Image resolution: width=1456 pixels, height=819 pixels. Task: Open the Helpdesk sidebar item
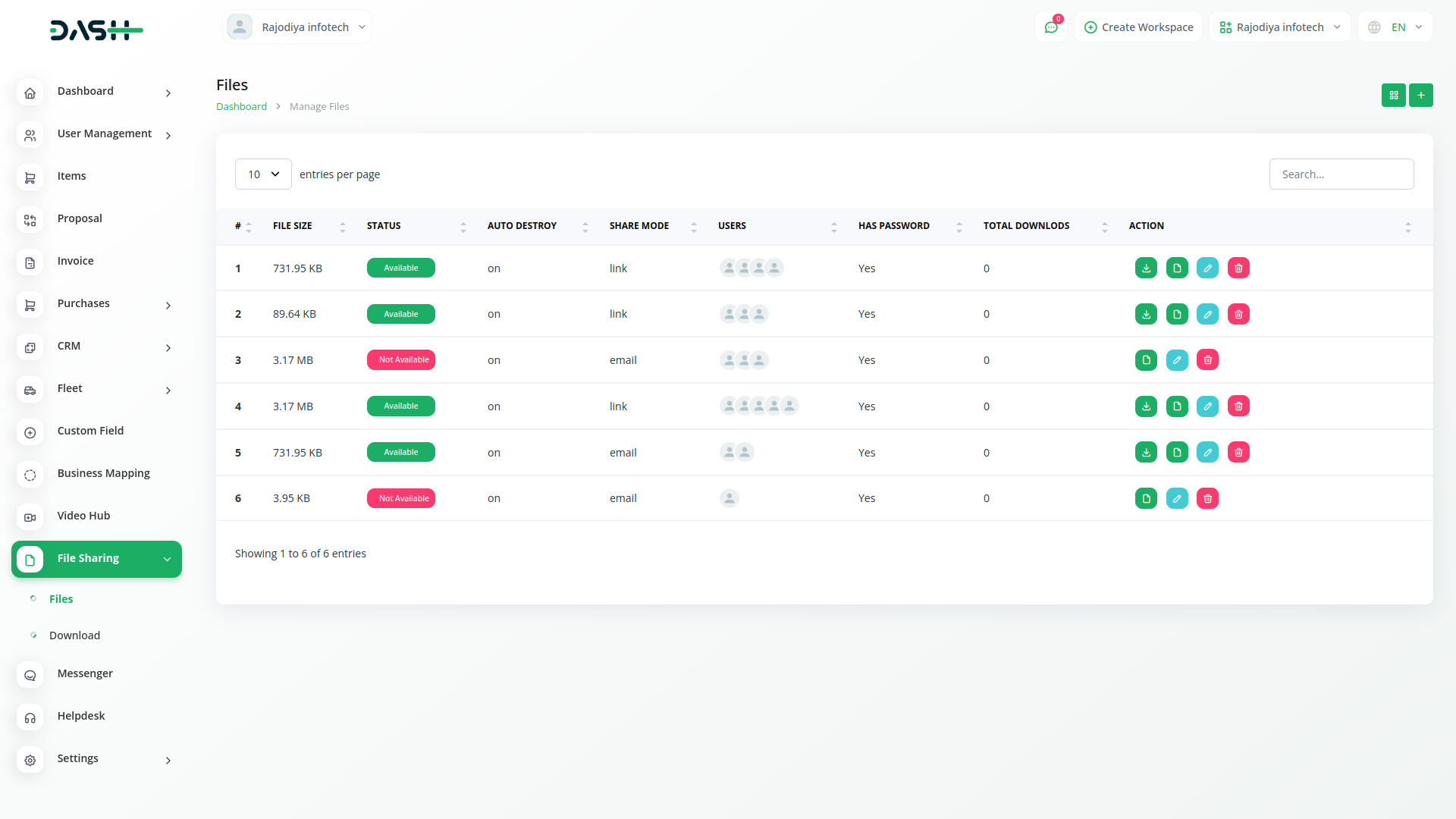81,716
